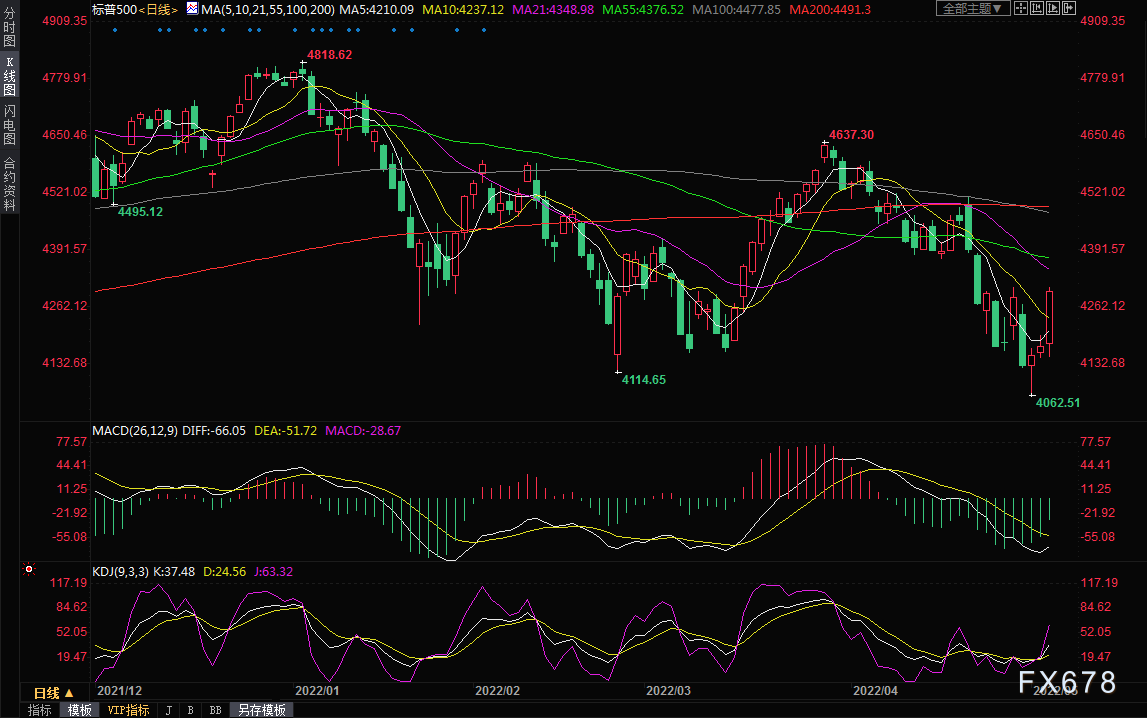Switch to 闪电图 side tab

point(9,126)
